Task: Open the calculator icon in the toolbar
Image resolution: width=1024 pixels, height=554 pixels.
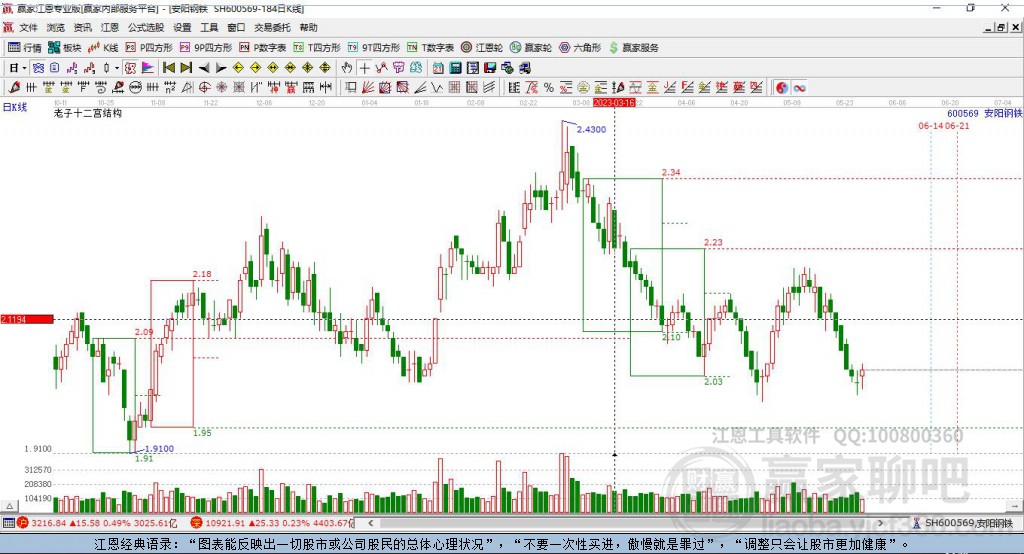Action: [x=455, y=68]
